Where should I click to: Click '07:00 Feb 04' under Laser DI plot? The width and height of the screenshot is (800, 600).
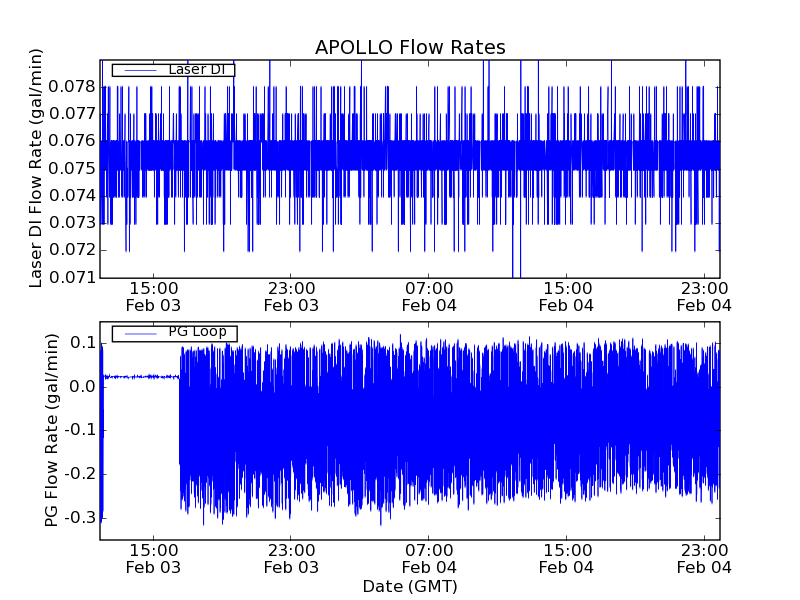tap(429, 297)
